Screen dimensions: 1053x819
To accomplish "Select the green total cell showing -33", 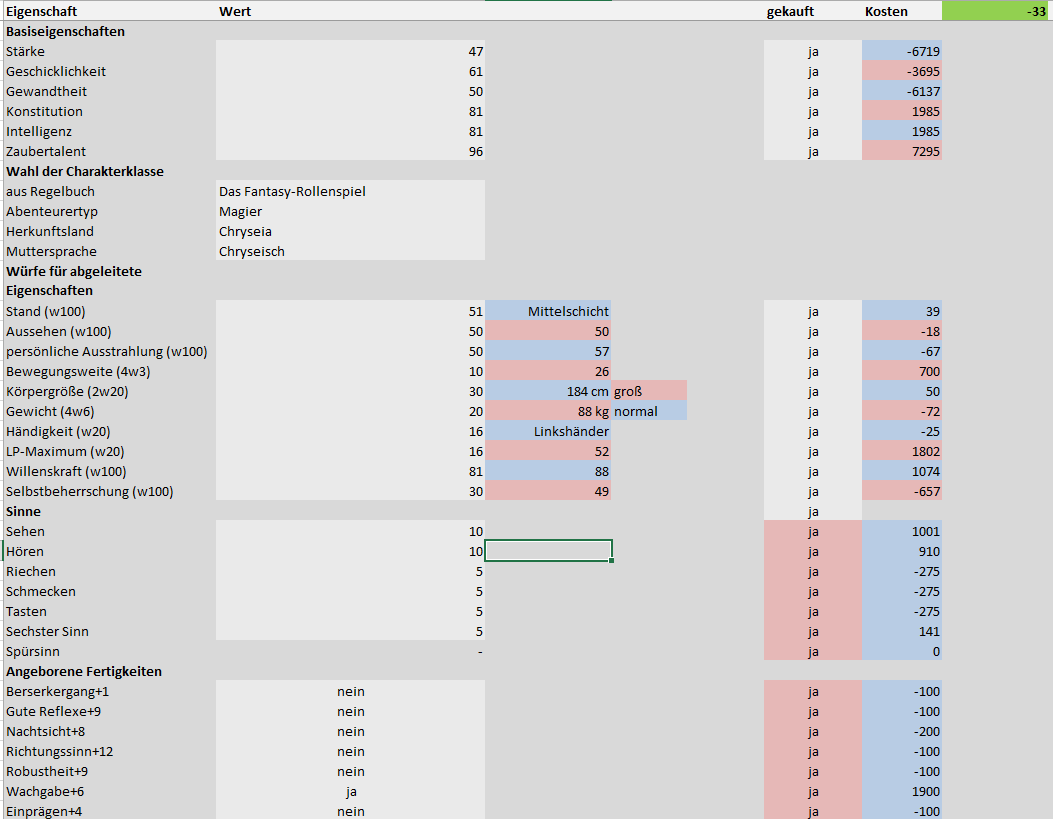I will (x=996, y=11).
